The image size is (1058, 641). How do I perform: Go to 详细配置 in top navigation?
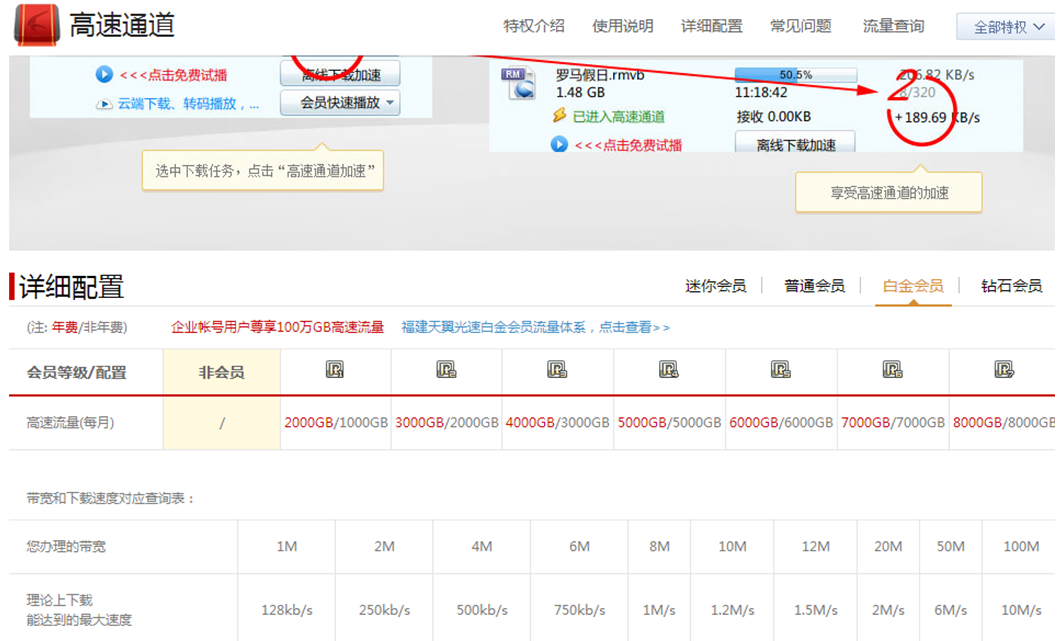pyautogui.click(x=712, y=26)
